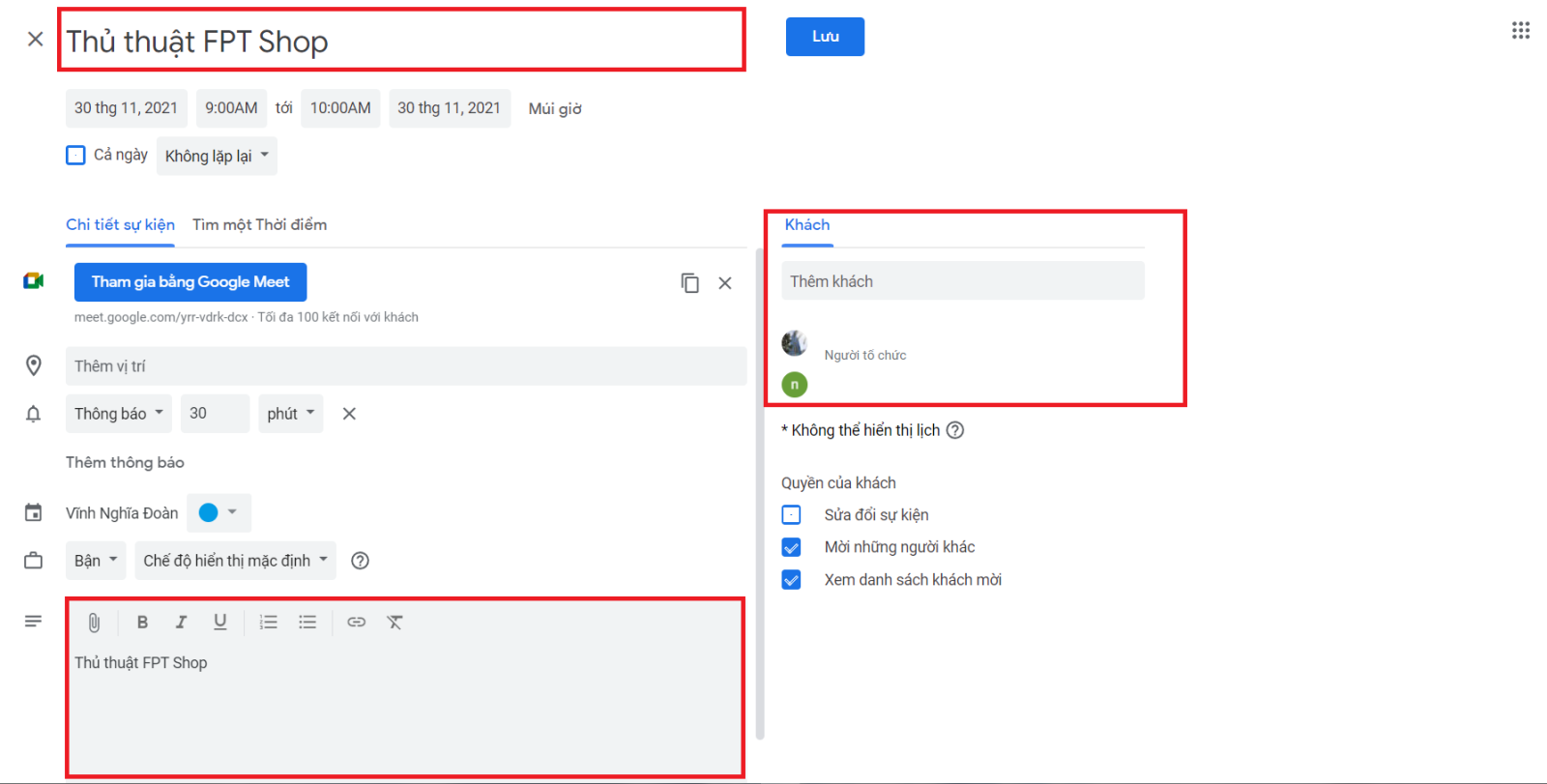Uncheck Mời những người khác permission
Image resolution: width=1547 pixels, height=784 pixels.
(791, 547)
